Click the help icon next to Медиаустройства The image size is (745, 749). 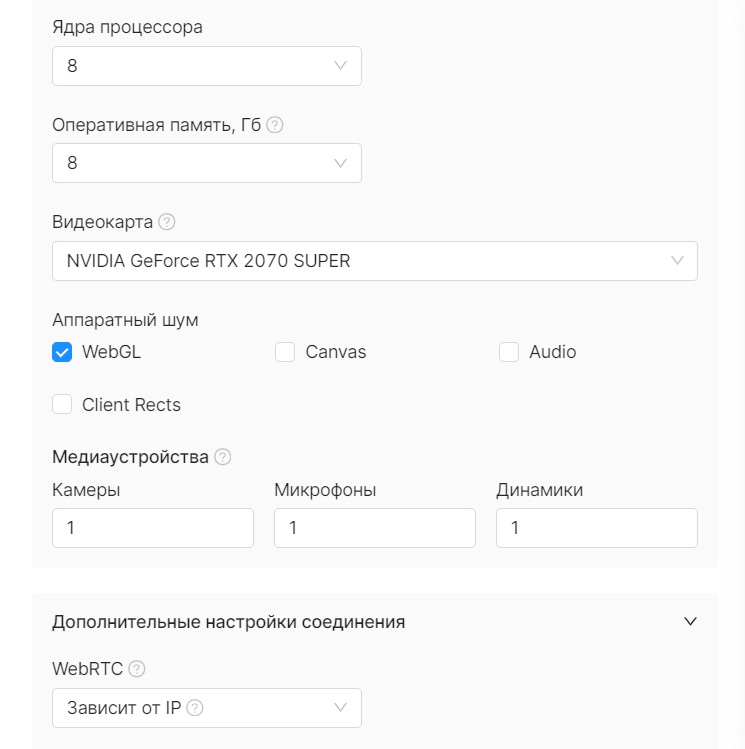[x=223, y=457]
